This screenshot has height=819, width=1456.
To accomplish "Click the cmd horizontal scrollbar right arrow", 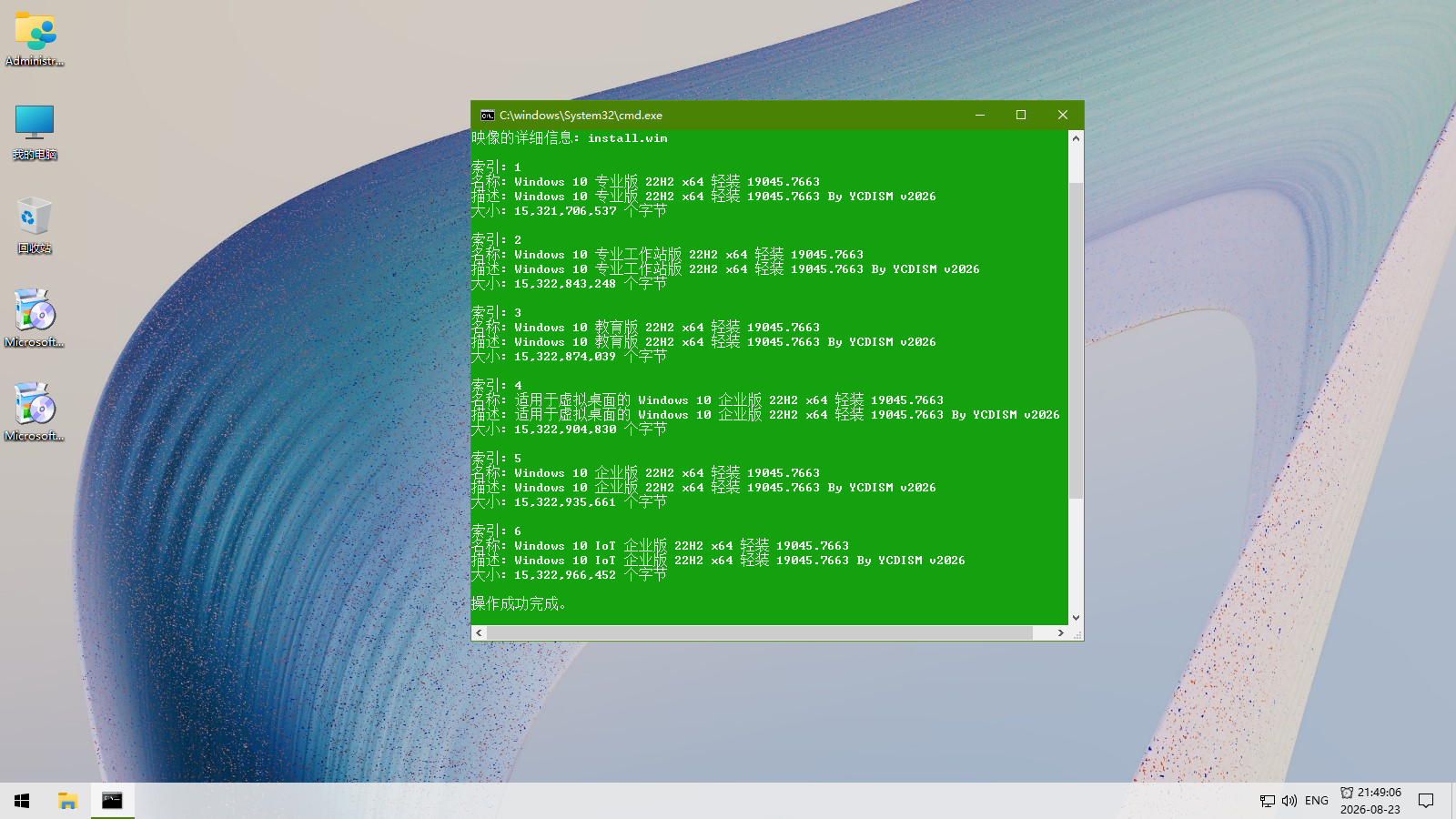I will click(x=1060, y=632).
